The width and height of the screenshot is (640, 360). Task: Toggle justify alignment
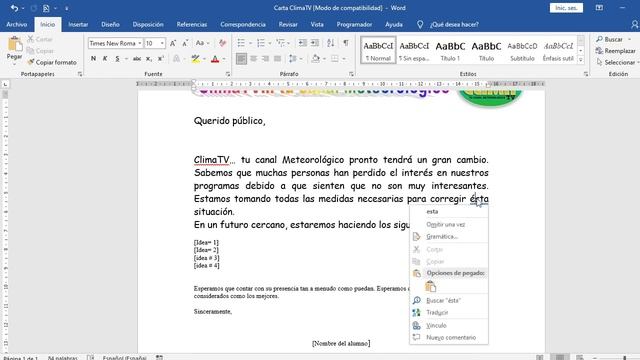(278, 59)
